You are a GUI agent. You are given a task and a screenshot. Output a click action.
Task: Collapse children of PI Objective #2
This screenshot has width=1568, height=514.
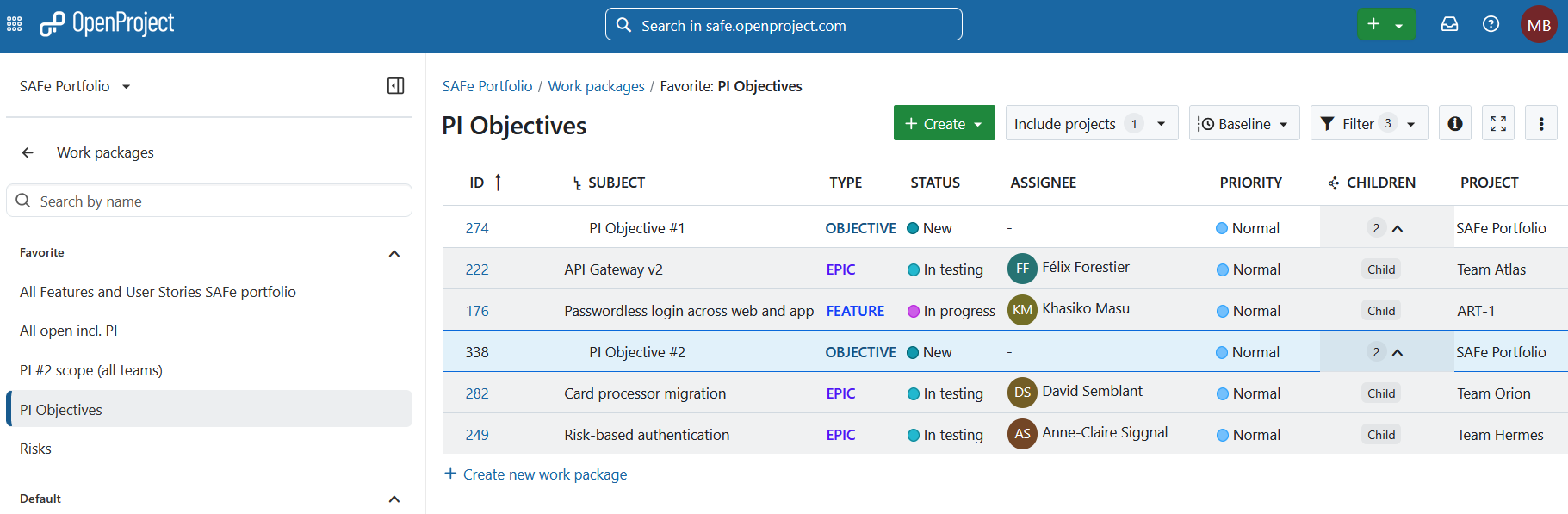click(1398, 352)
